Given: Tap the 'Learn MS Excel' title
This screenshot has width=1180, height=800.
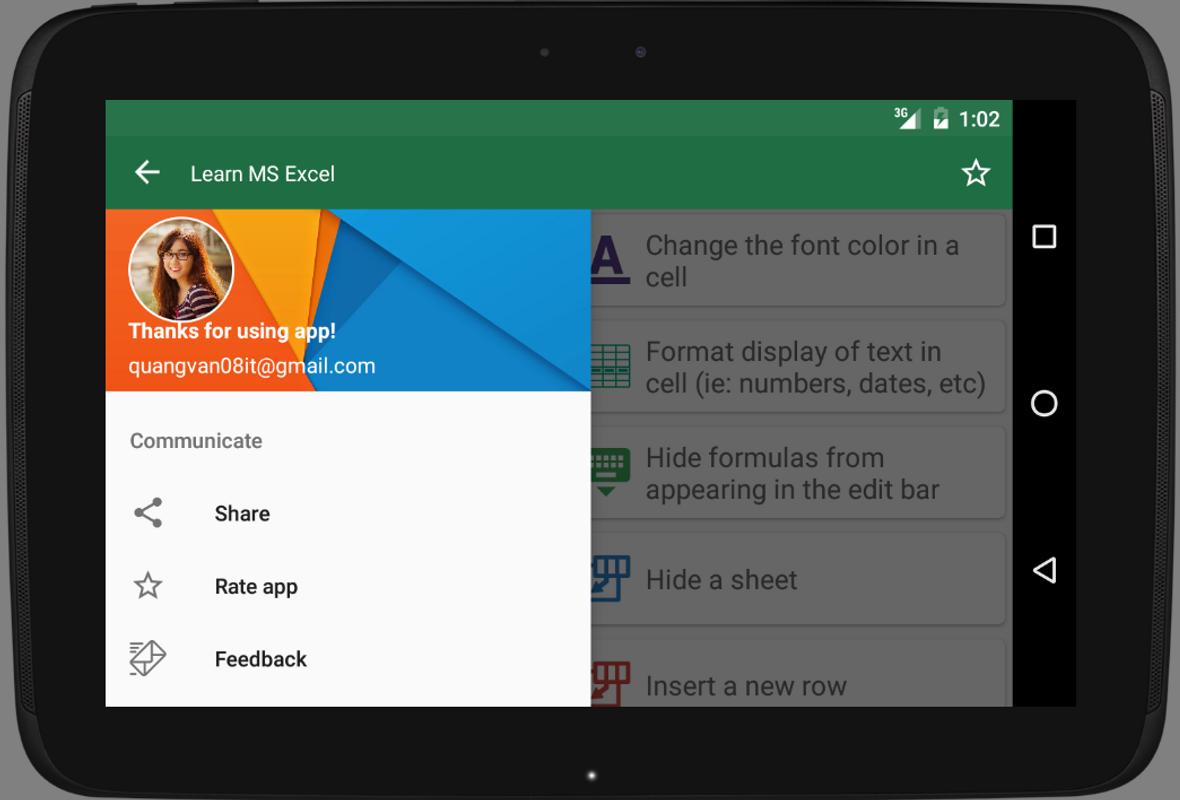Looking at the screenshot, I should 262,174.
